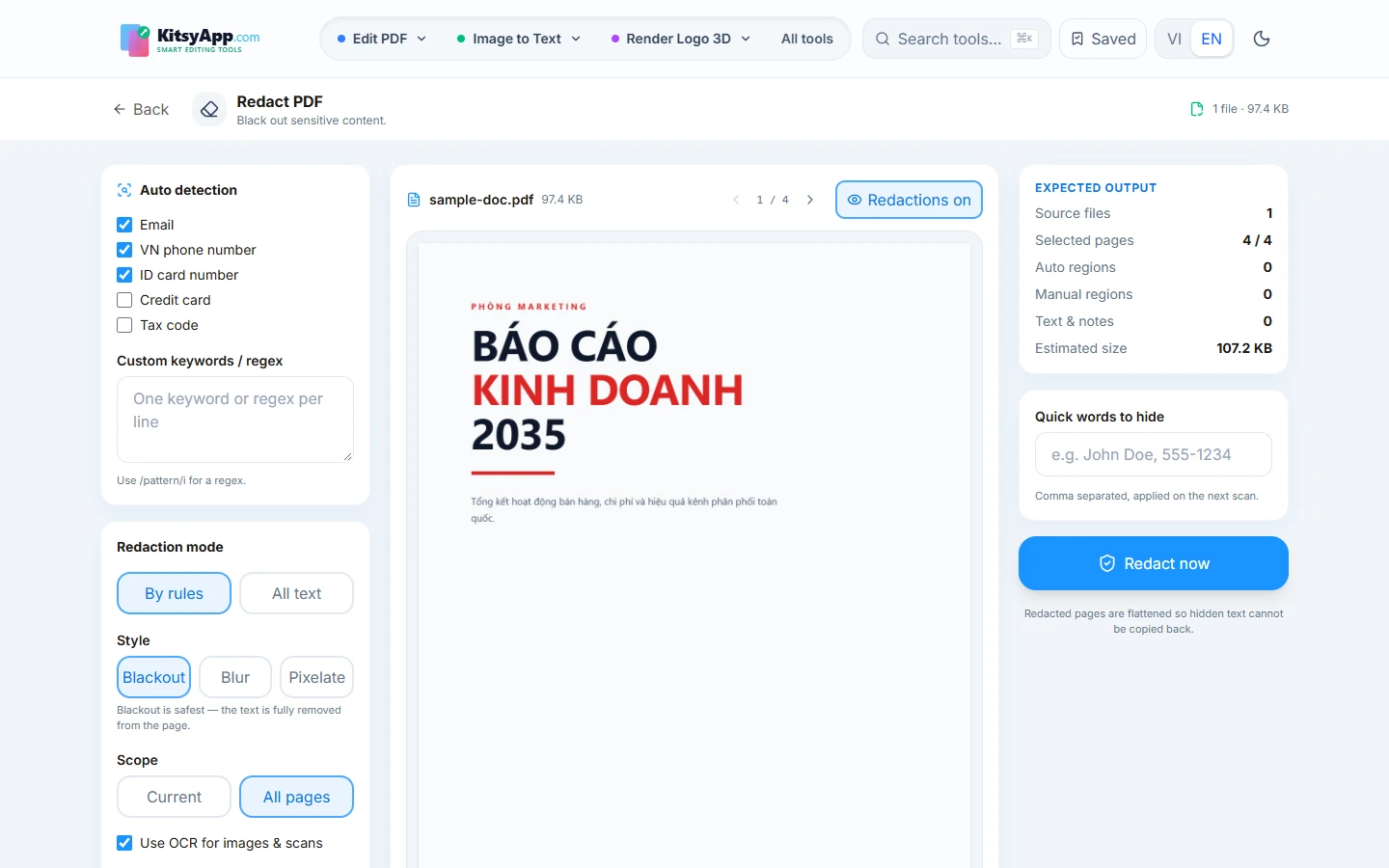The image size is (1389, 868).
Task: Set scope to All pages
Action: 296,797
